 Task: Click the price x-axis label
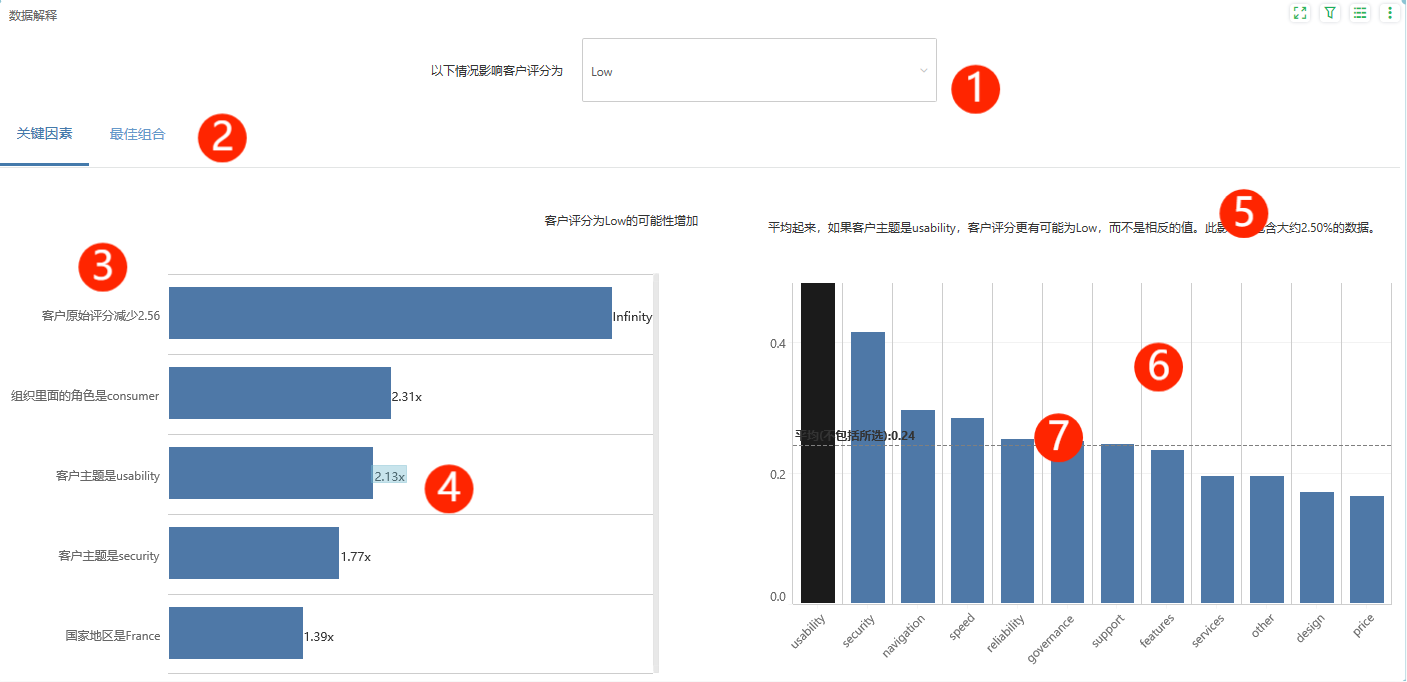pyautogui.click(x=1363, y=626)
